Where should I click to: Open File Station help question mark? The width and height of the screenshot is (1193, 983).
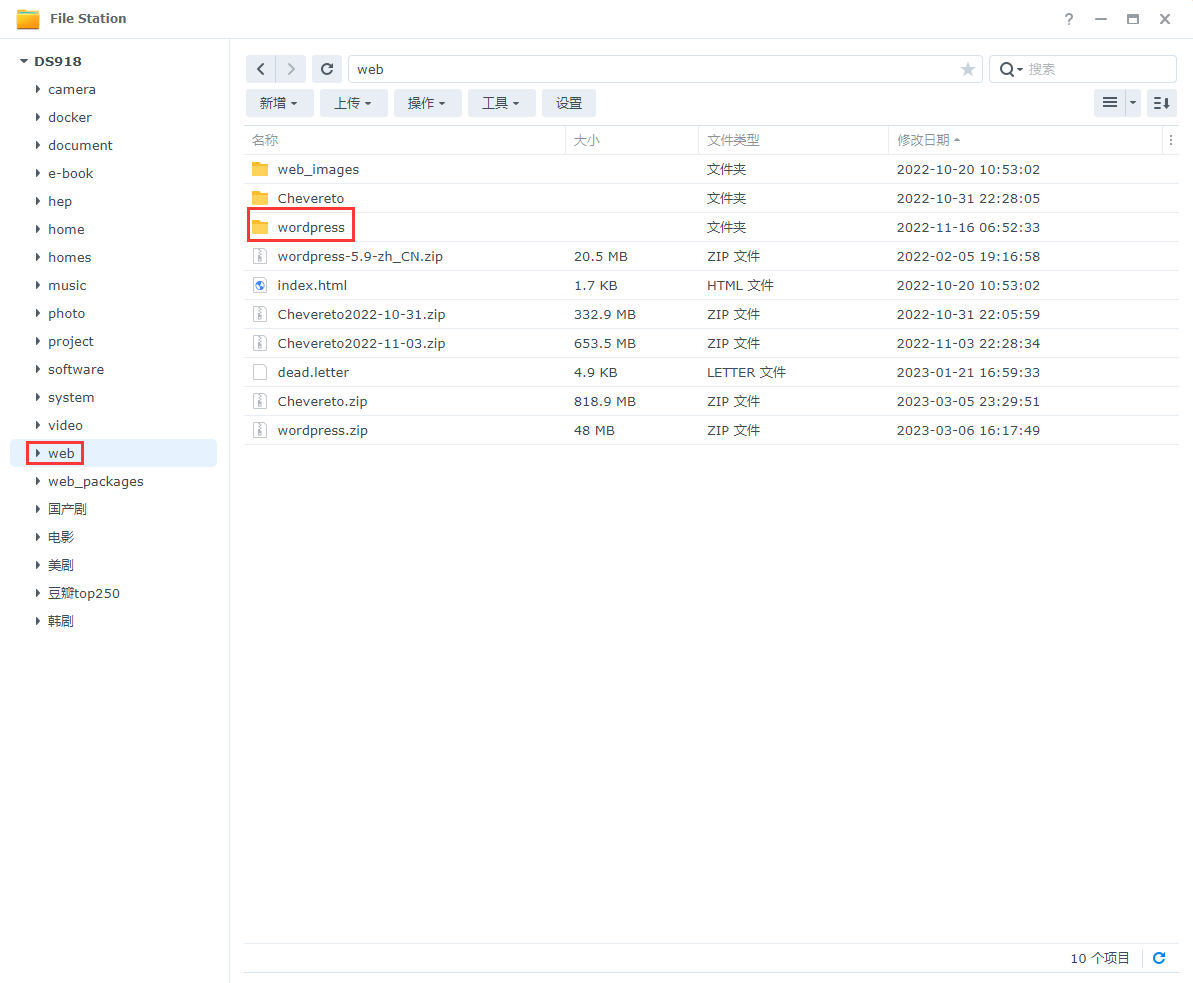(x=1069, y=19)
